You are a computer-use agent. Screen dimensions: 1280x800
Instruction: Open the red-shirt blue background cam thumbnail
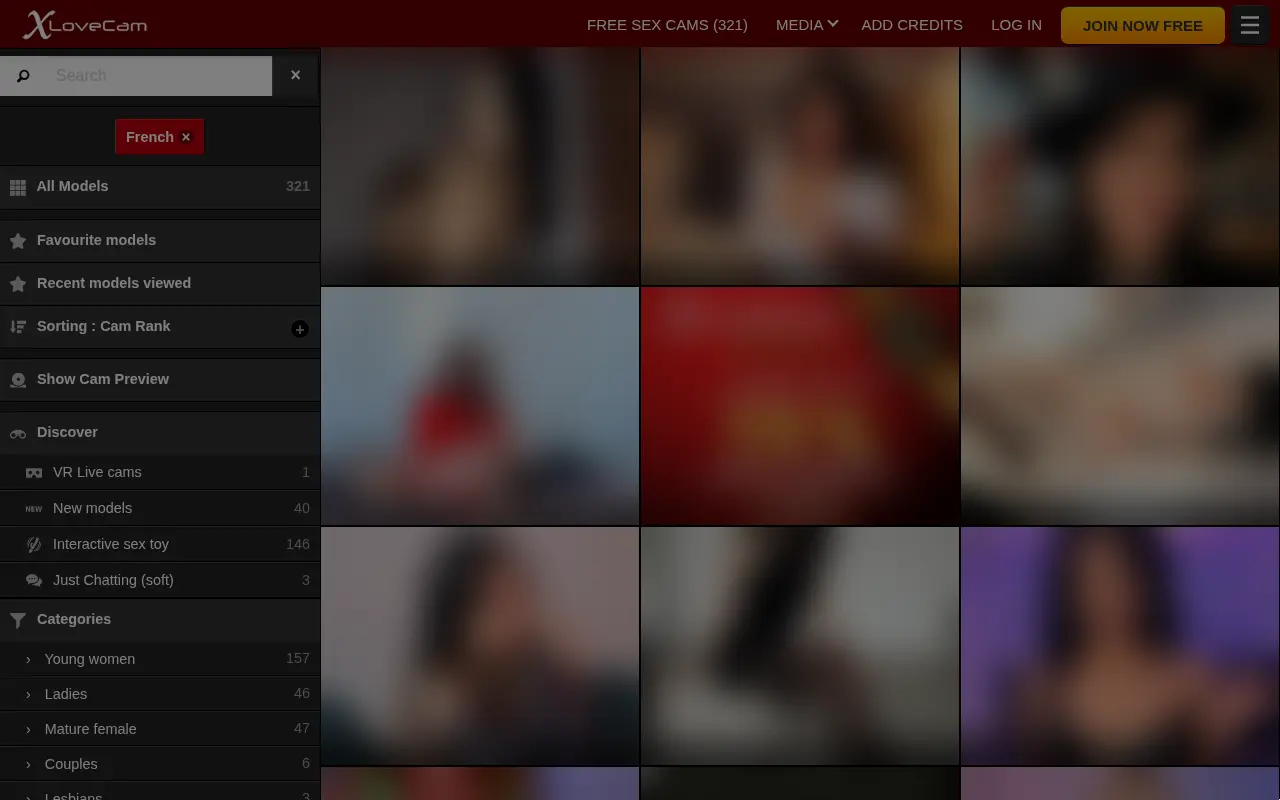(x=480, y=406)
